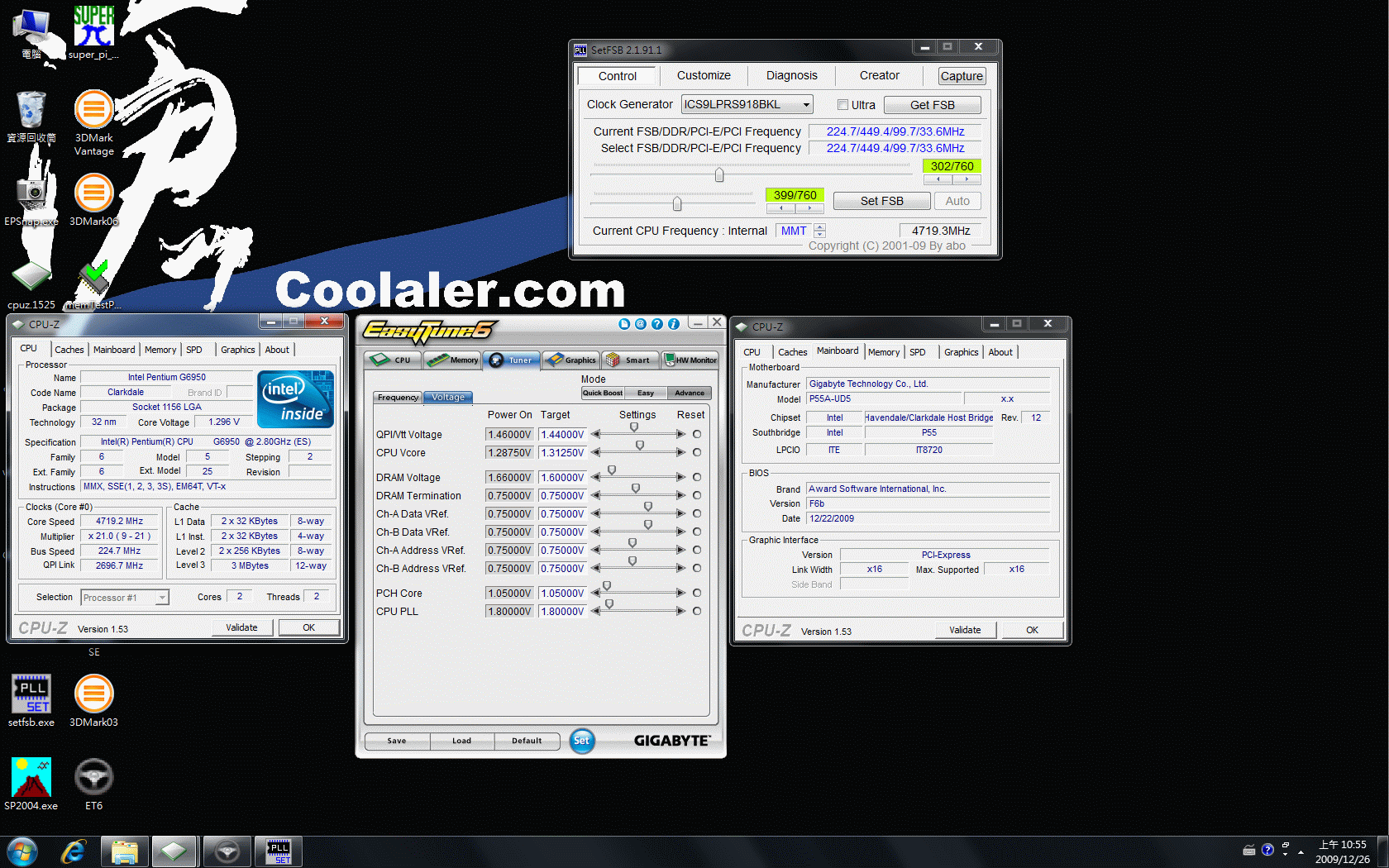Click the Set FSB button
1389x868 pixels.
[882, 201]
